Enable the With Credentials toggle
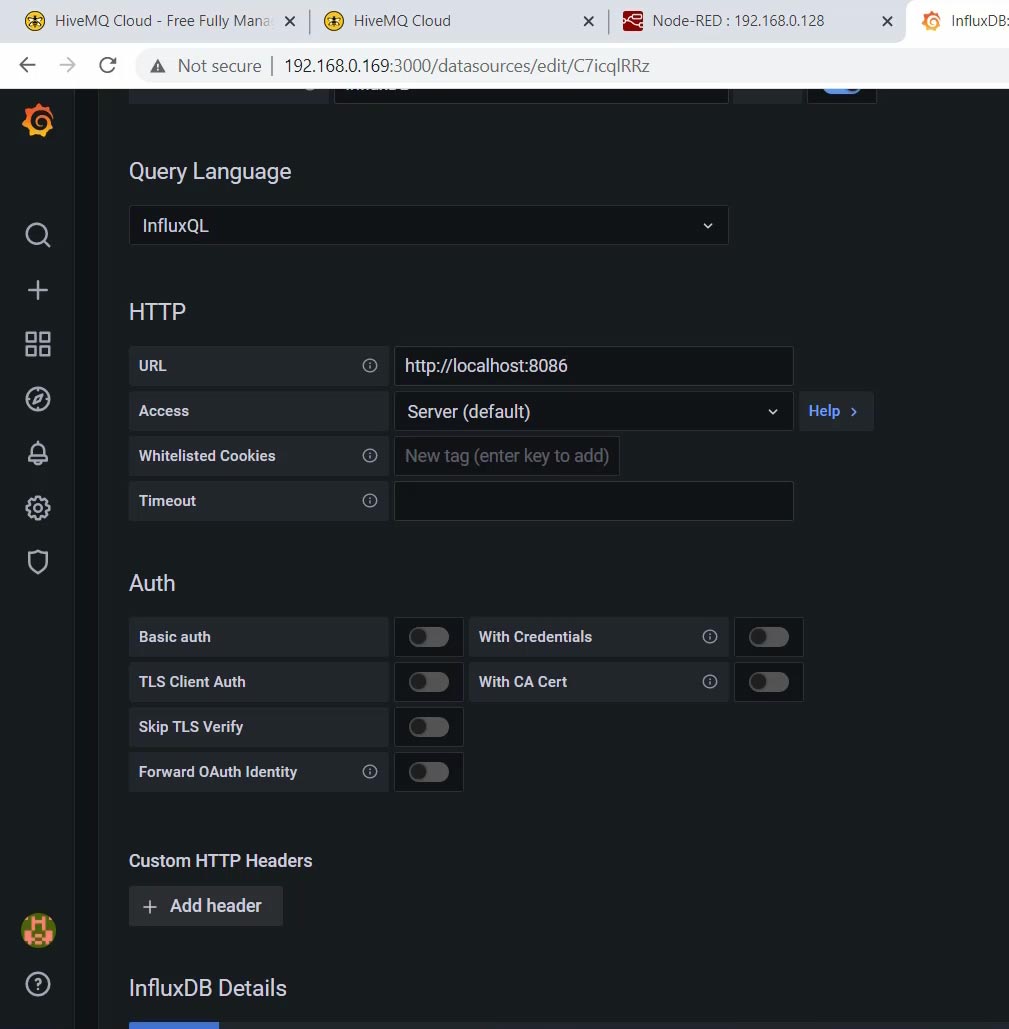 [769, 637]
